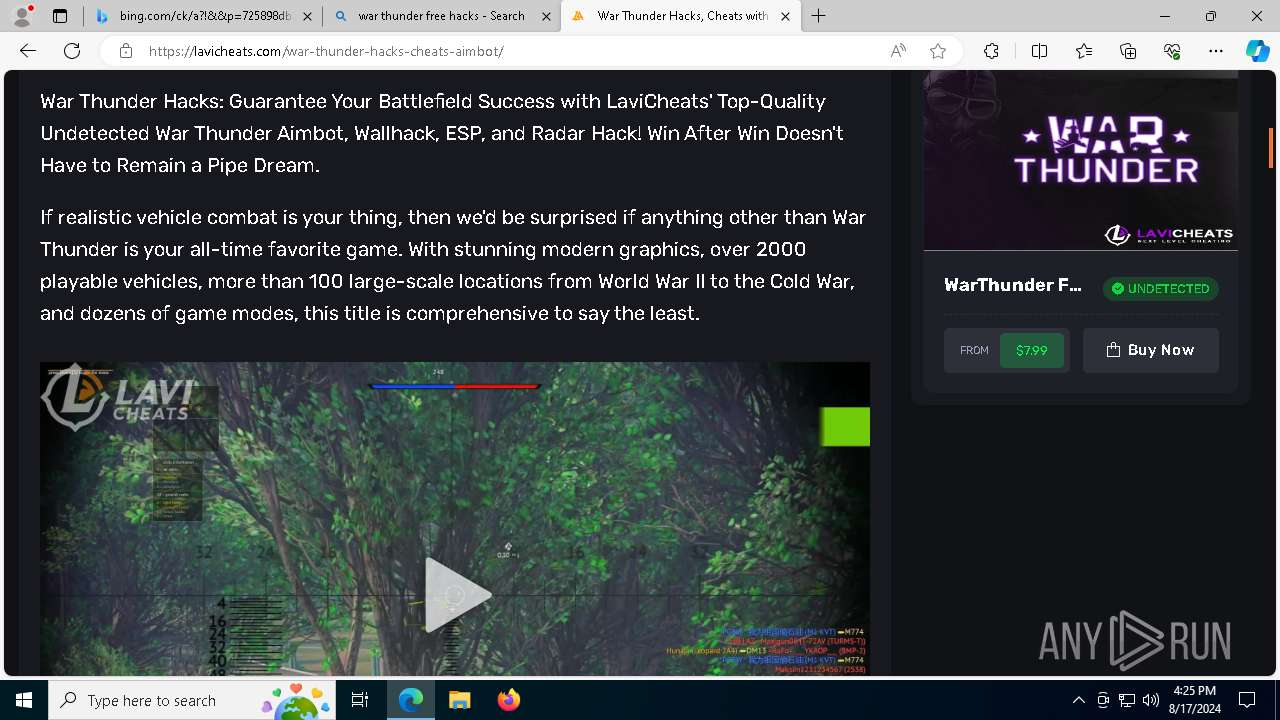Viewport: 1280px width, 720px height.
Task: Turn on Read aloud
Action: point(898,51)
